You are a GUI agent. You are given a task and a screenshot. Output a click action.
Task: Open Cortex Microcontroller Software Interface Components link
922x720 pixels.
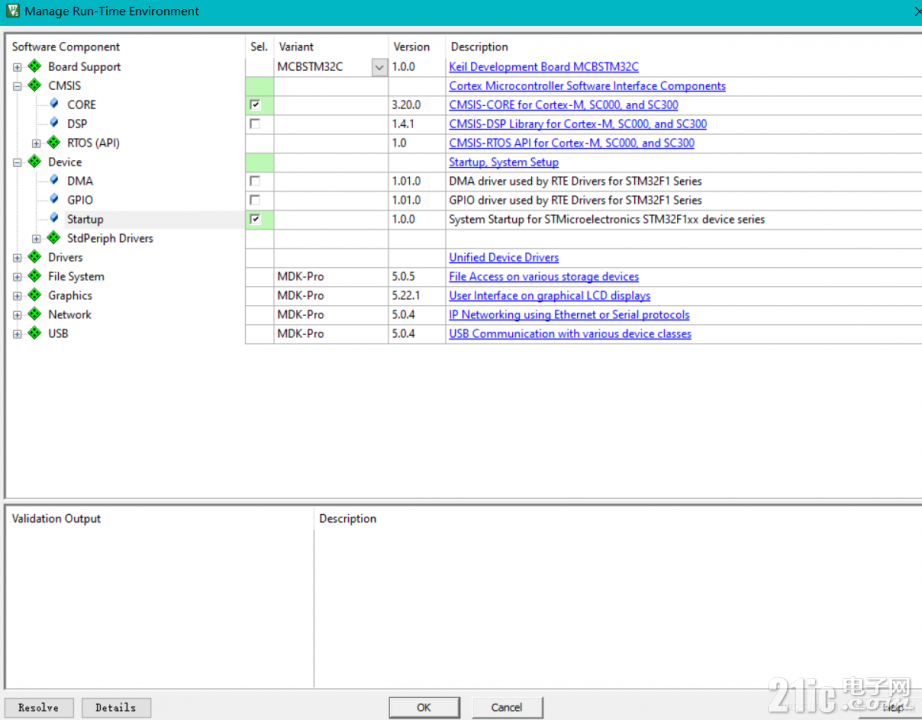[587, 86]
